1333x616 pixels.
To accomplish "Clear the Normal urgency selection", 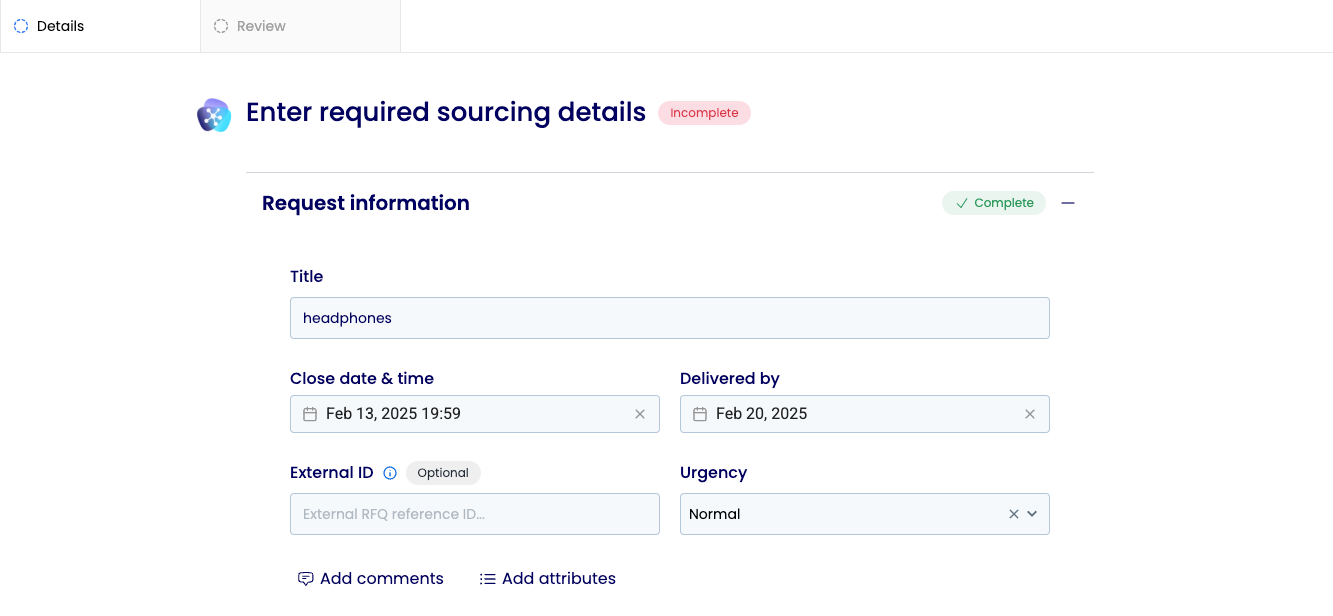I will pyautogui.click(x=1014, y=514).
